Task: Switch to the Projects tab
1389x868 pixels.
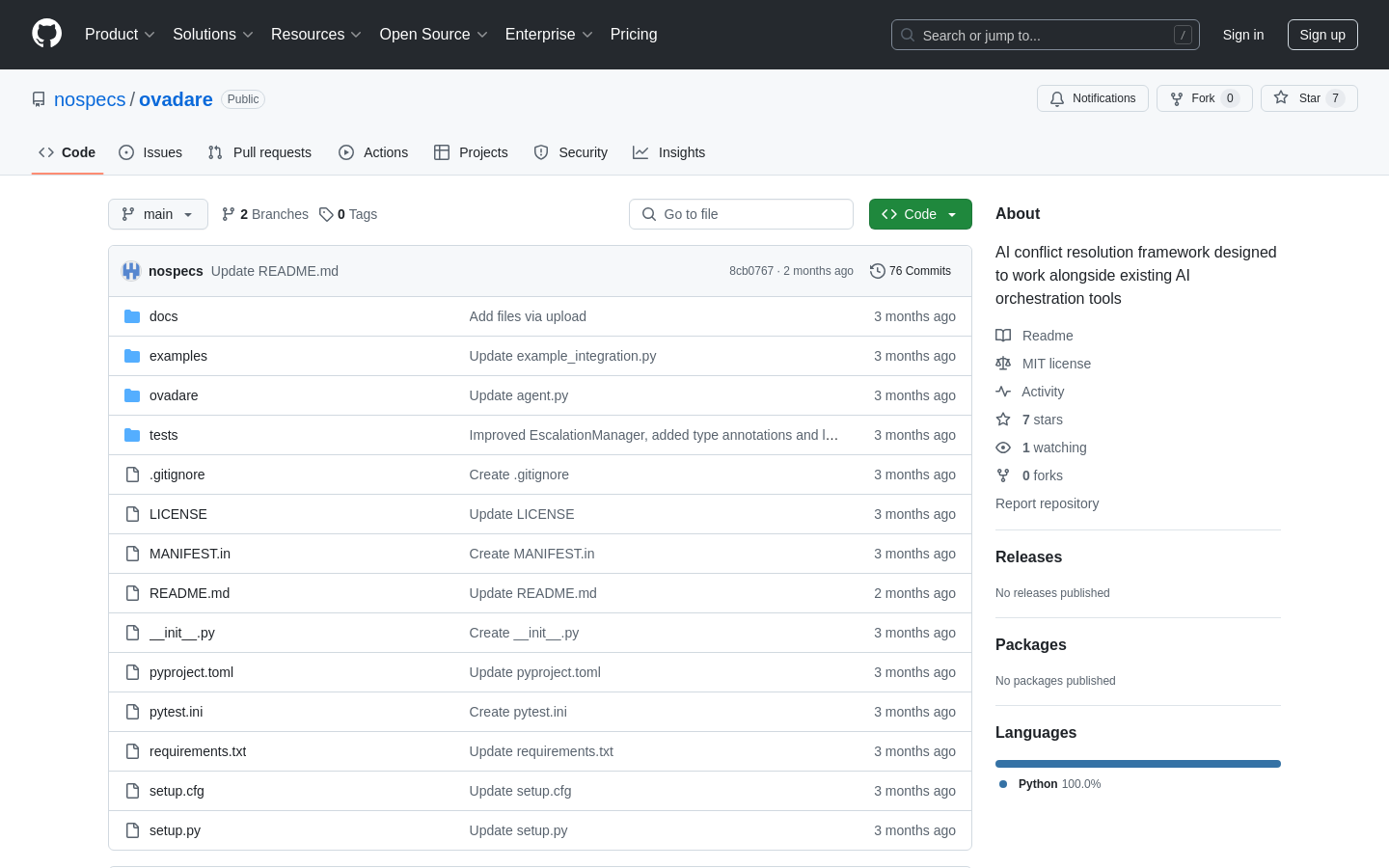Action: point(471,152)
